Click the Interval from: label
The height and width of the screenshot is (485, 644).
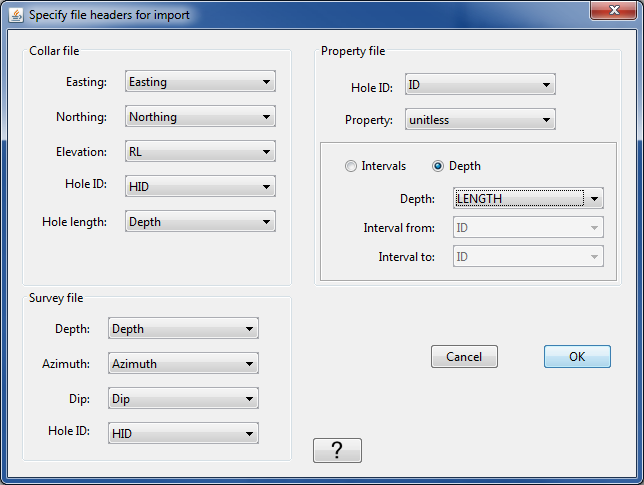399,228
